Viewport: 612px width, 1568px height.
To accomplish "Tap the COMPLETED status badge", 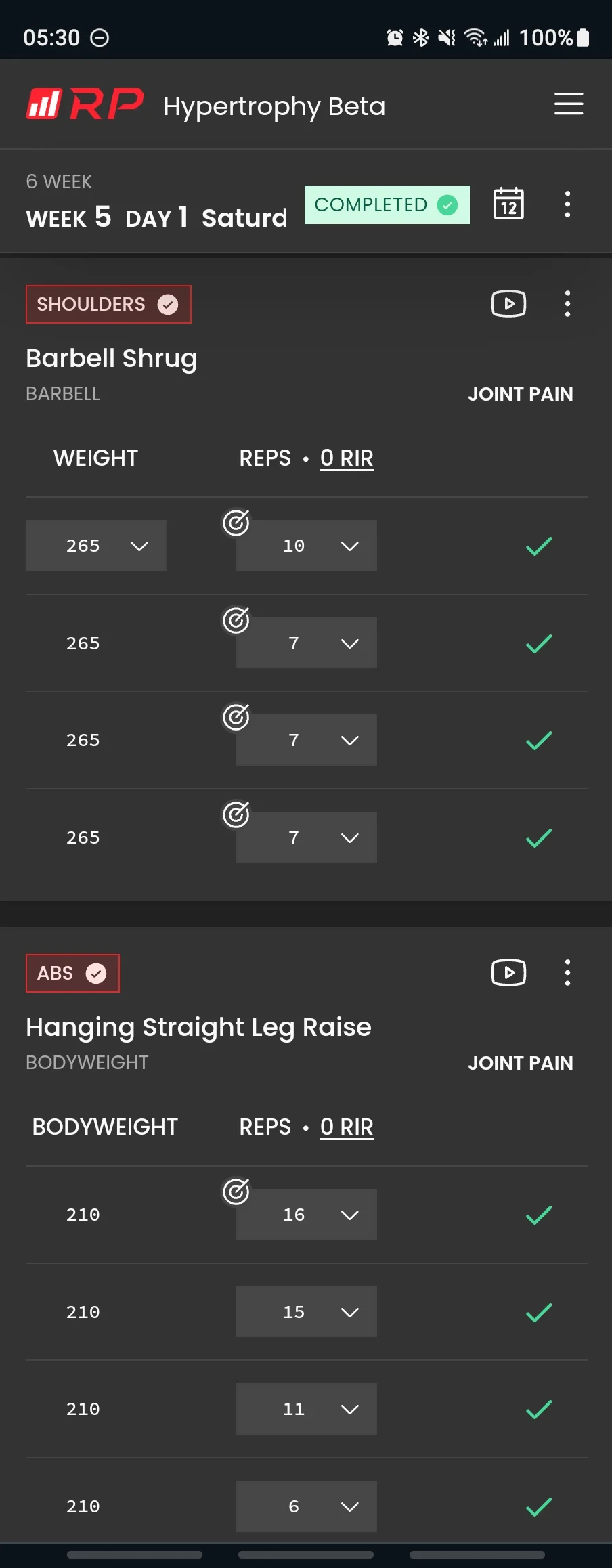I will 387,204.
